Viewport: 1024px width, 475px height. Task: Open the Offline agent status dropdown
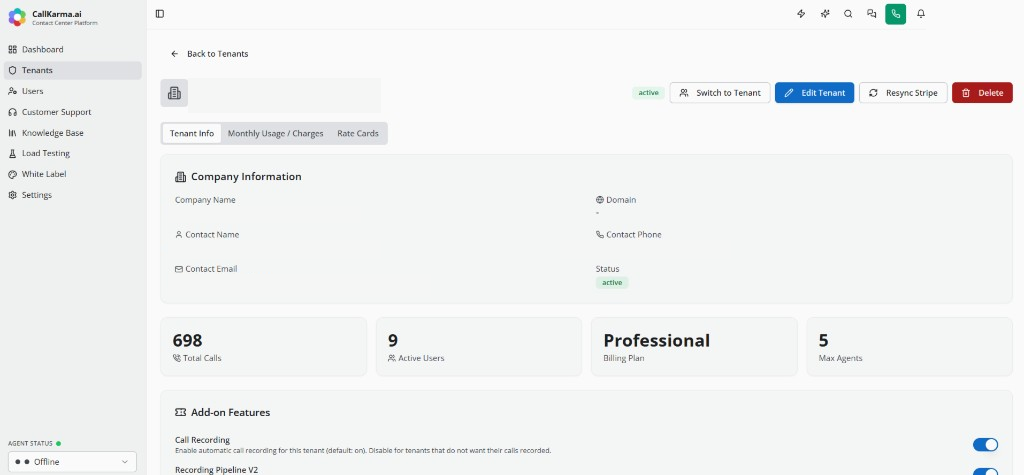tap(72, 462)
